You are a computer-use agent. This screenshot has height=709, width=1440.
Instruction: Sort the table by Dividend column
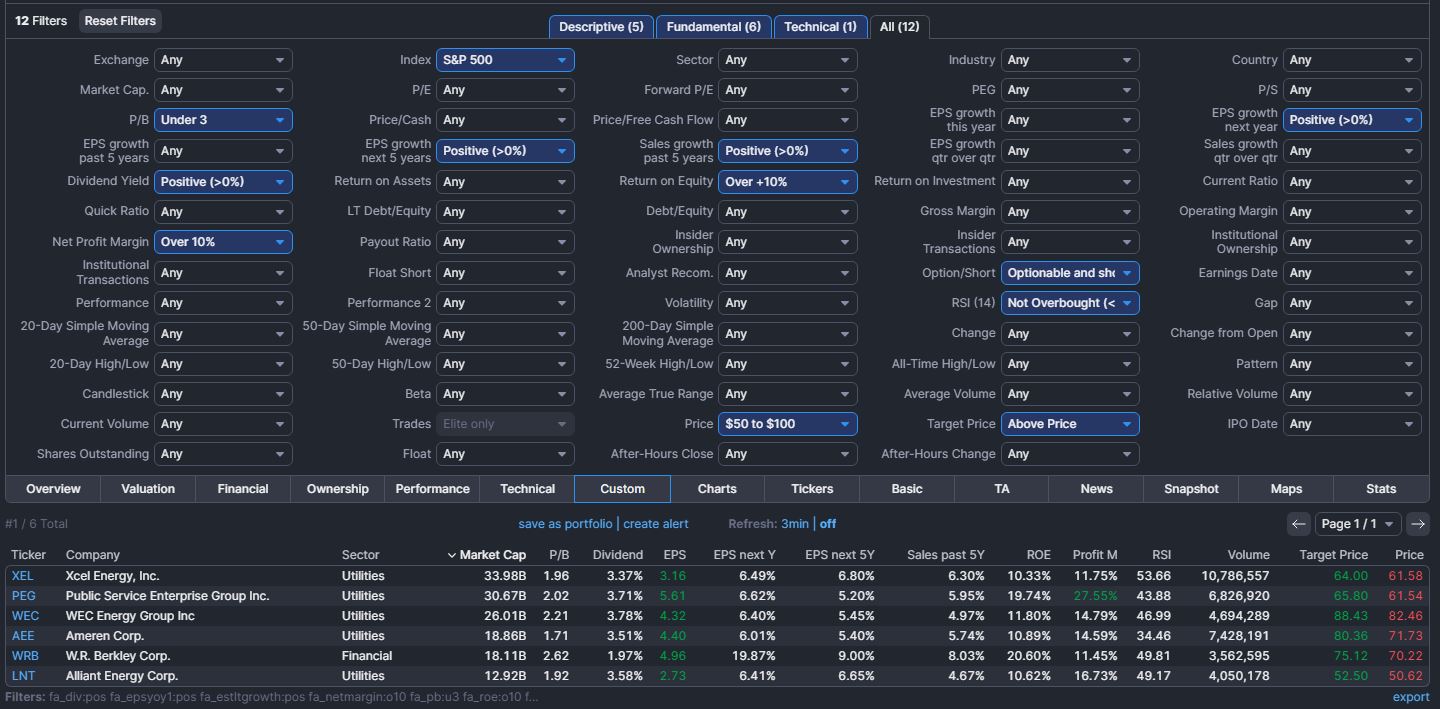point(617,554)
